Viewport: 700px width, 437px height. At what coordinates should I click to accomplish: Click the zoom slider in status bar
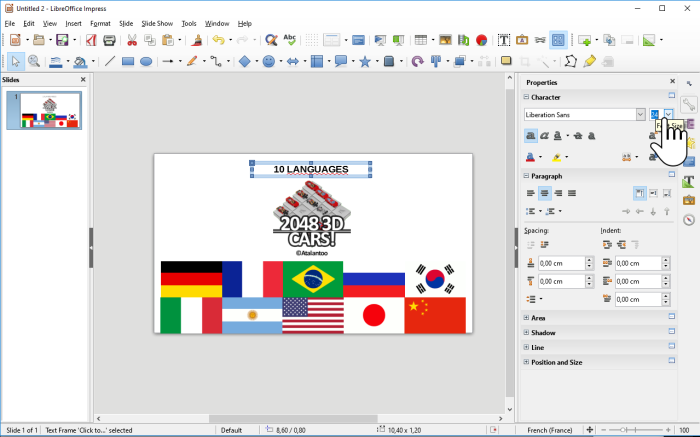tap(635, 430)
